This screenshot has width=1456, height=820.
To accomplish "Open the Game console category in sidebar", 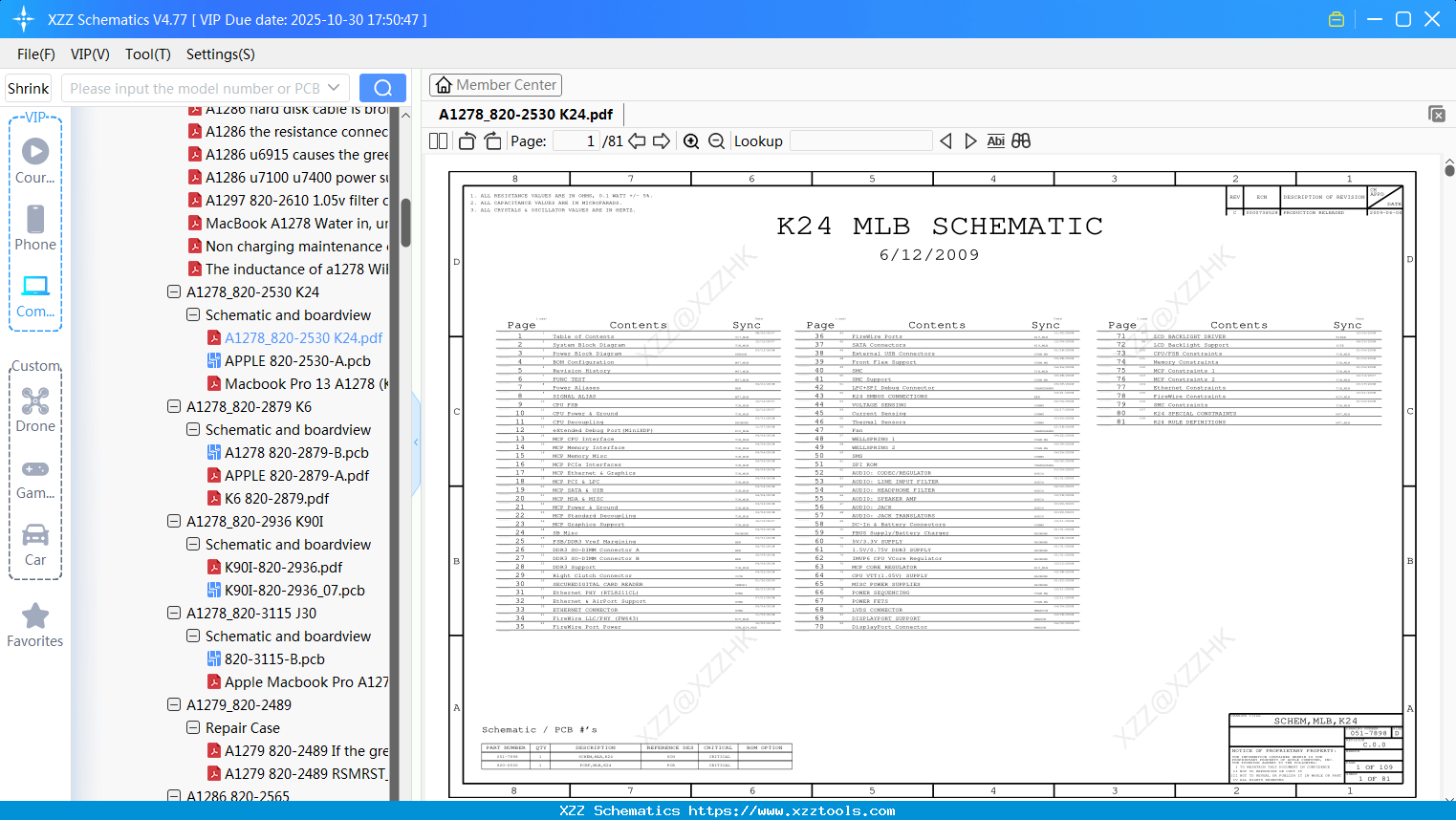I will [35, 478].
